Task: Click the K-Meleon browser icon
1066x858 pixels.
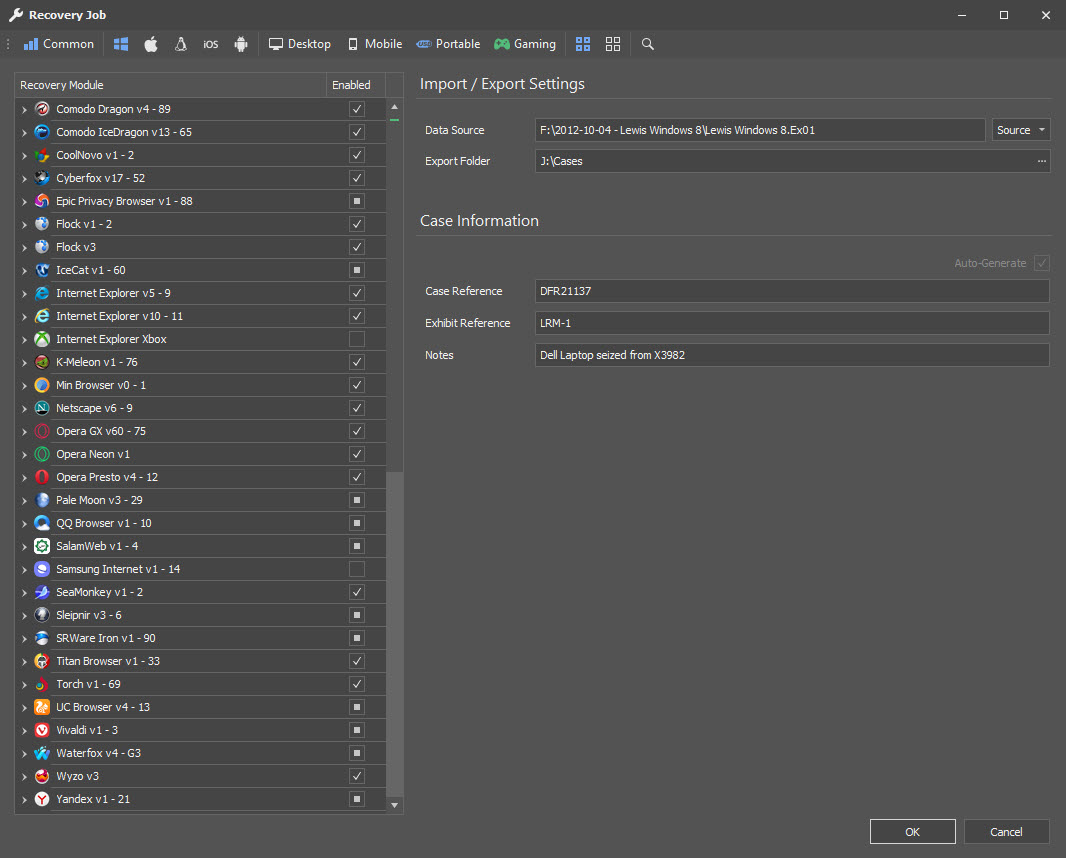Action: coord(42,362)
